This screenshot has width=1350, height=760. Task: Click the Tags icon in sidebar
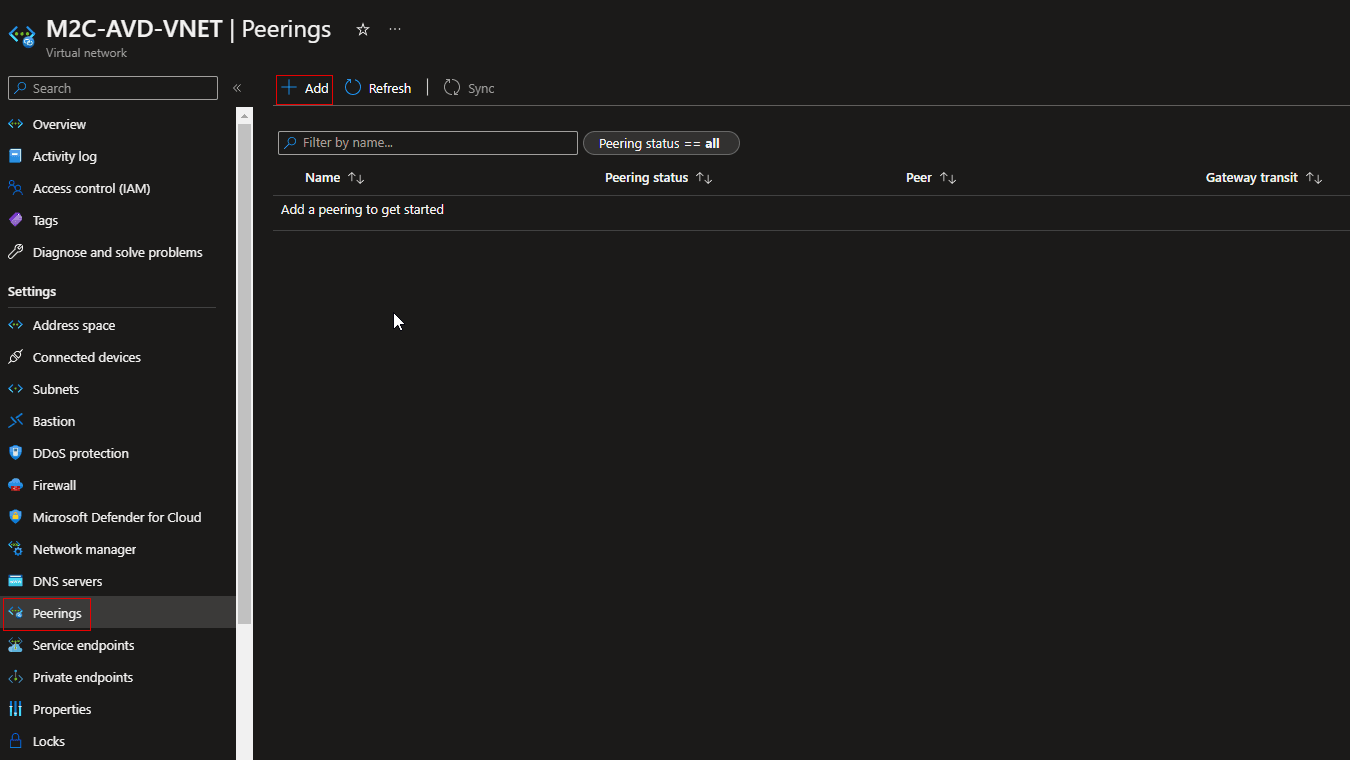[x=15, y=220]
